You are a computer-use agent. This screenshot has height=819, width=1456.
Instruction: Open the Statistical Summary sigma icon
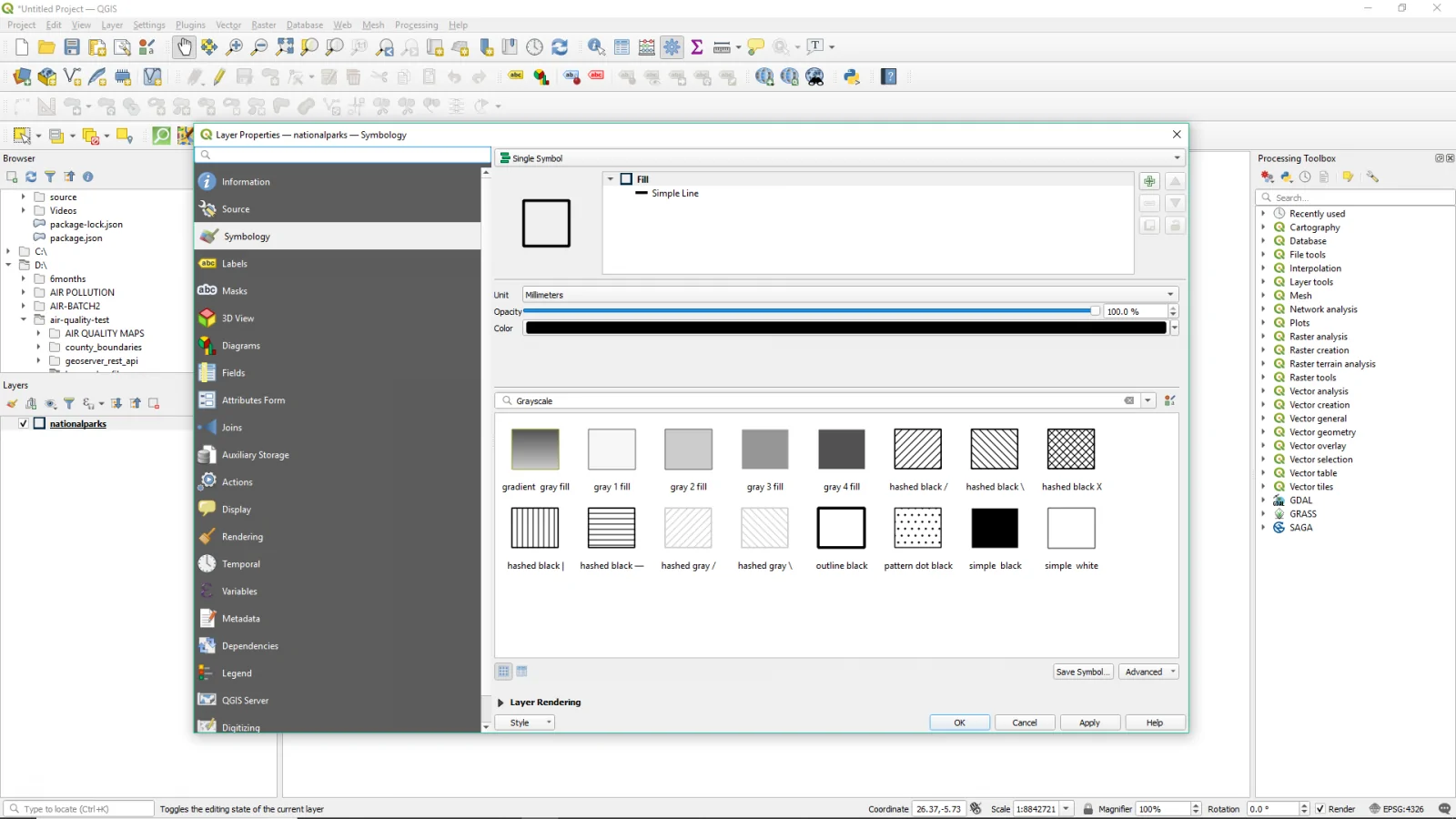[x=697, y=47]
